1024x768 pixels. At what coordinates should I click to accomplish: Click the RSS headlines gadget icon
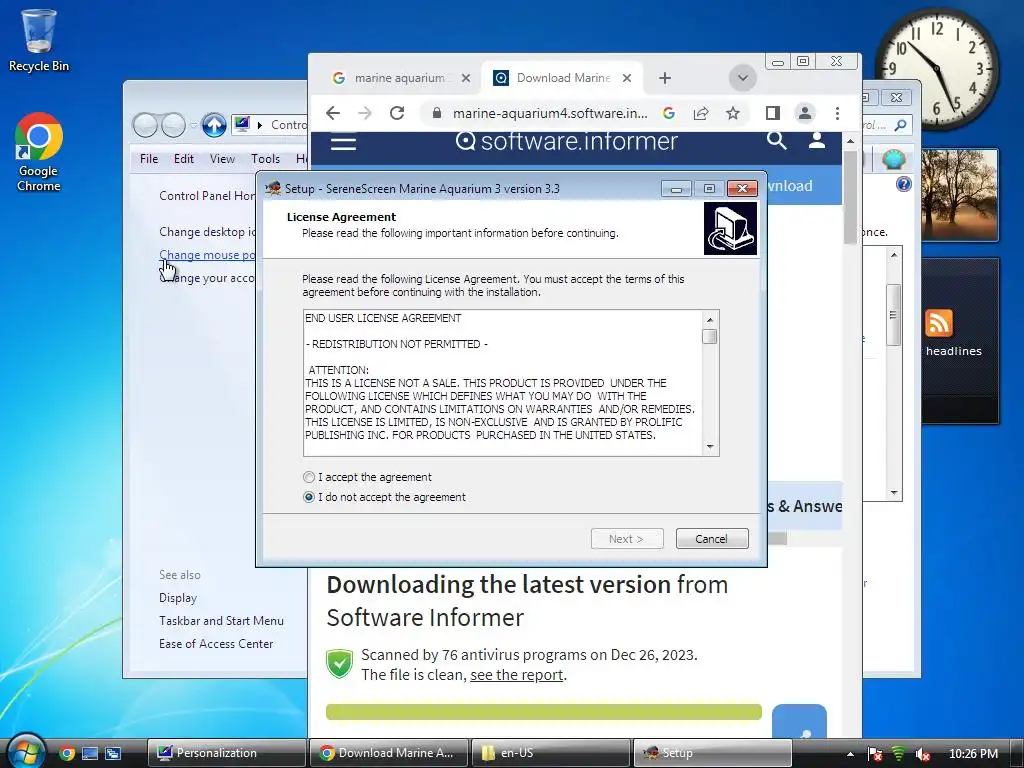click(x=939, y=323)
